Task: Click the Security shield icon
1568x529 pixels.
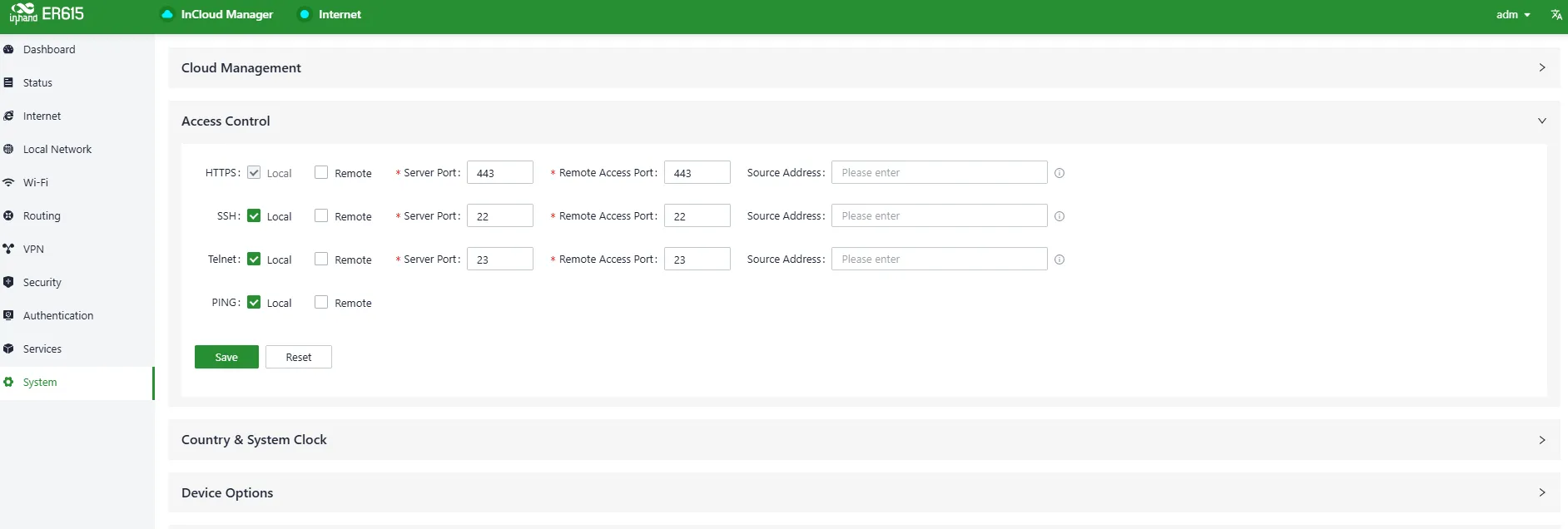Action: click(x=8, y=282)
